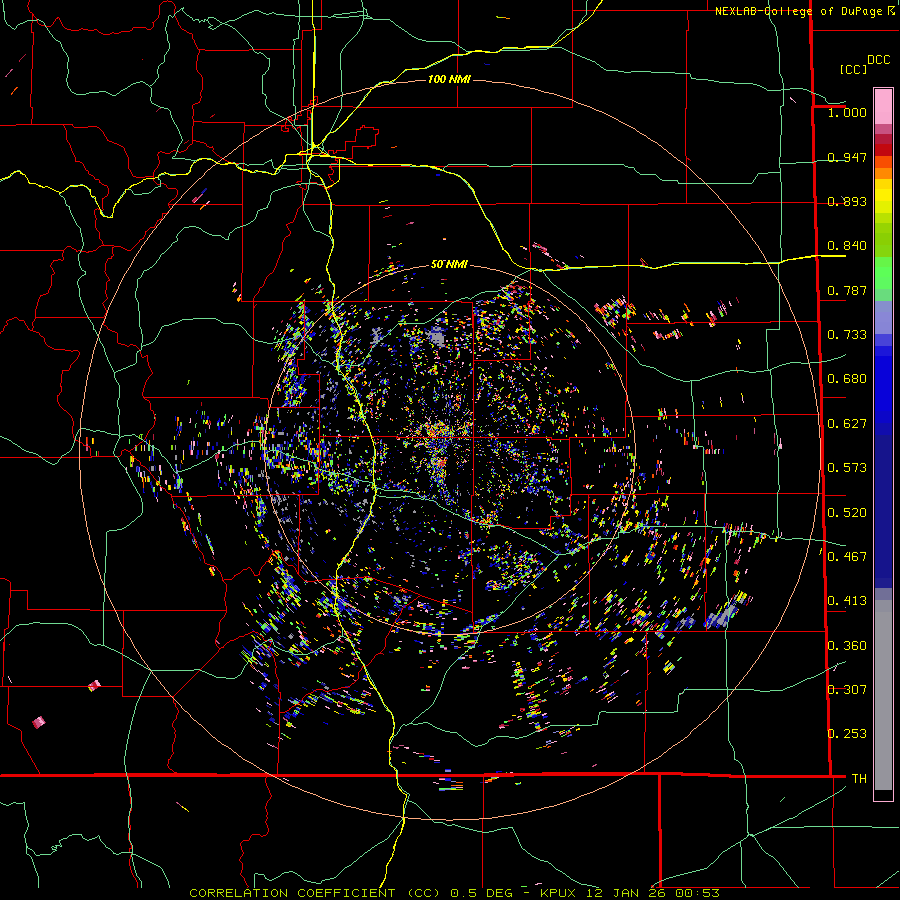Pick the pink band atop the color bar
This screenshot has height=900, width=900.
click(x=883, y=107)
